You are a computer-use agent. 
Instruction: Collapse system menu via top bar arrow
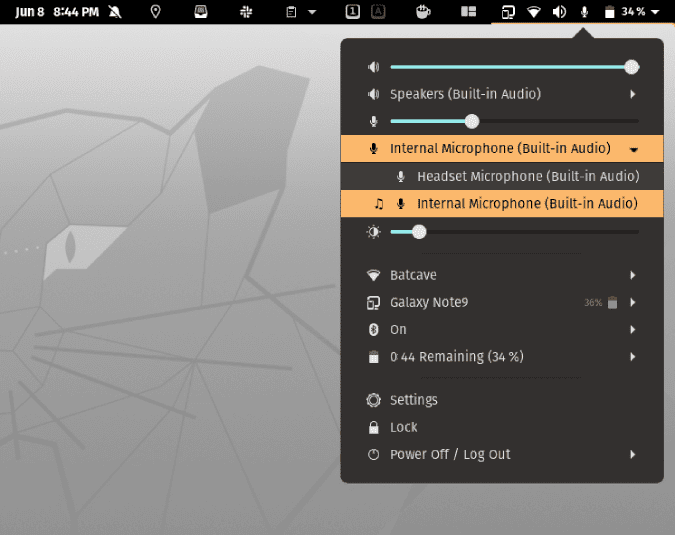pos(655,12)
